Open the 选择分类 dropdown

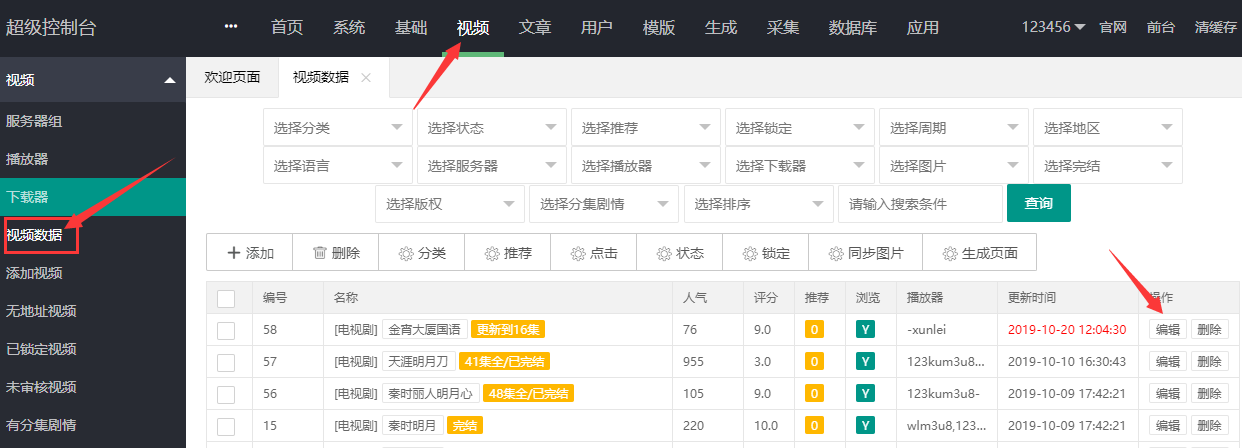coord(337,128)
